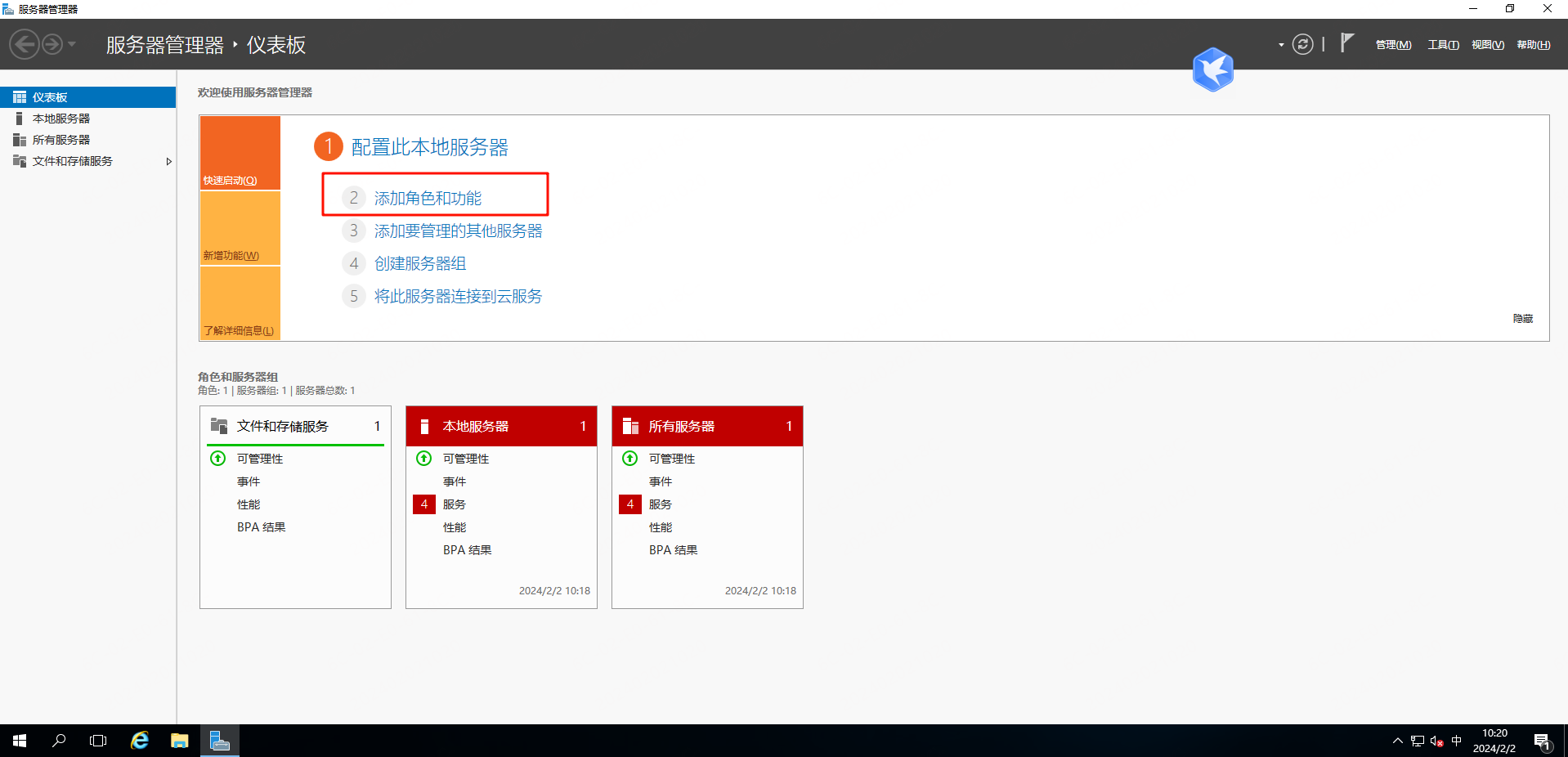Open the 本地服务器 red tile header
1568x757 pixels.
[x=501, y=426]
